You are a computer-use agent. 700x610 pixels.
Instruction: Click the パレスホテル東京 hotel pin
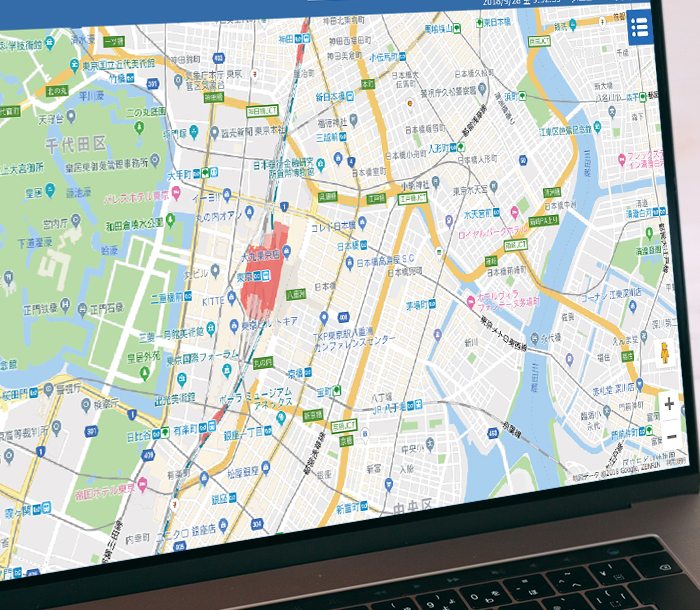coord(176,193)
